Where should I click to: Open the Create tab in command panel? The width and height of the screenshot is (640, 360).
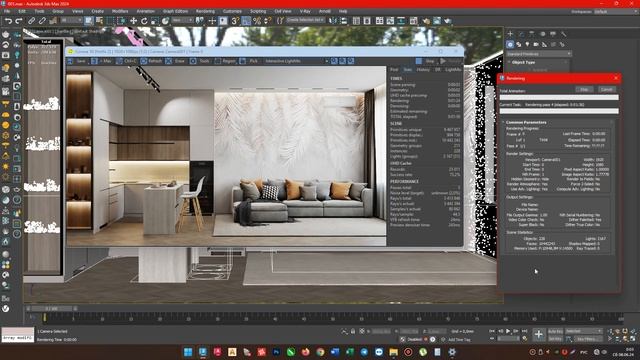coord(510,34)
